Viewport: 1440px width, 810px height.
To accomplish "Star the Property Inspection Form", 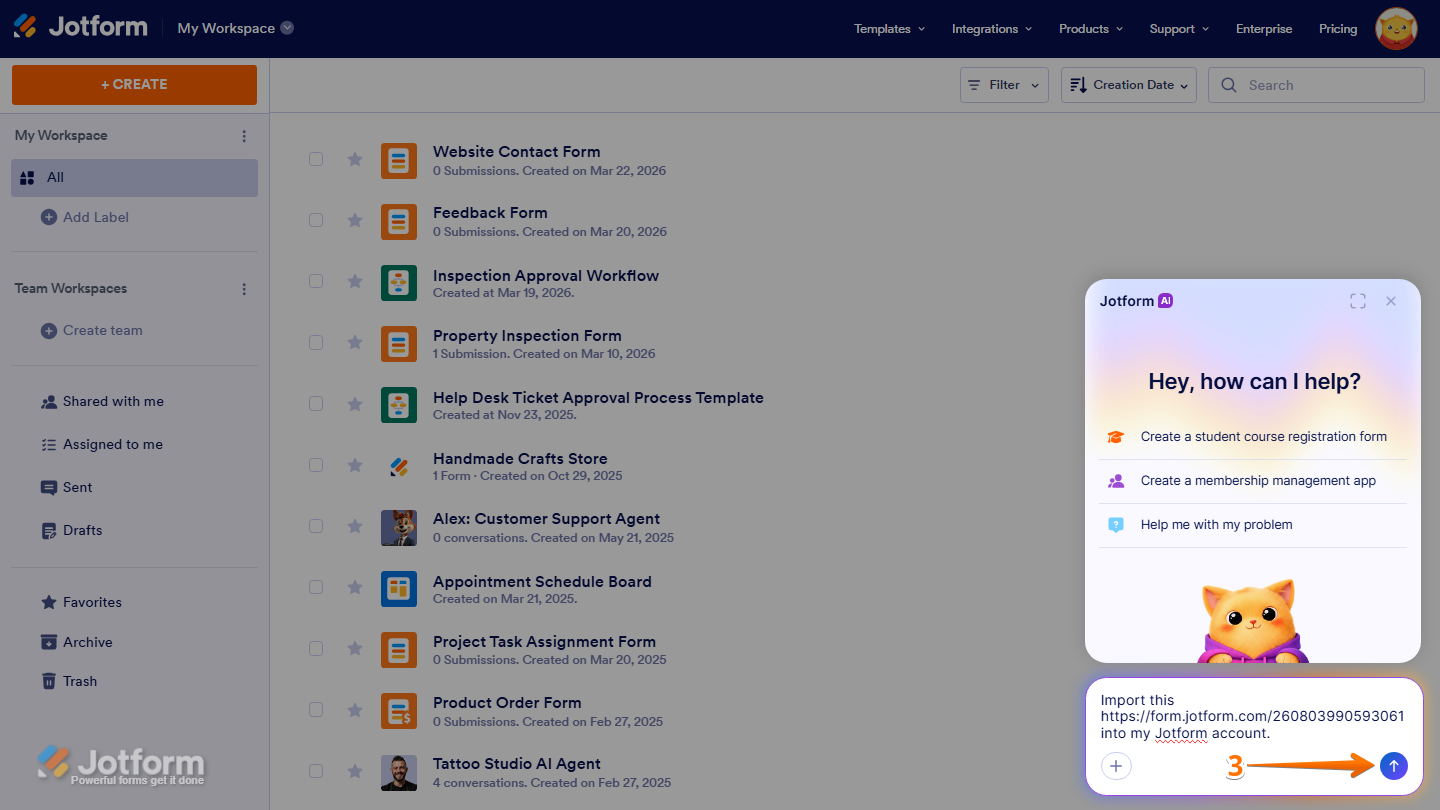I will tap(355, 343).
